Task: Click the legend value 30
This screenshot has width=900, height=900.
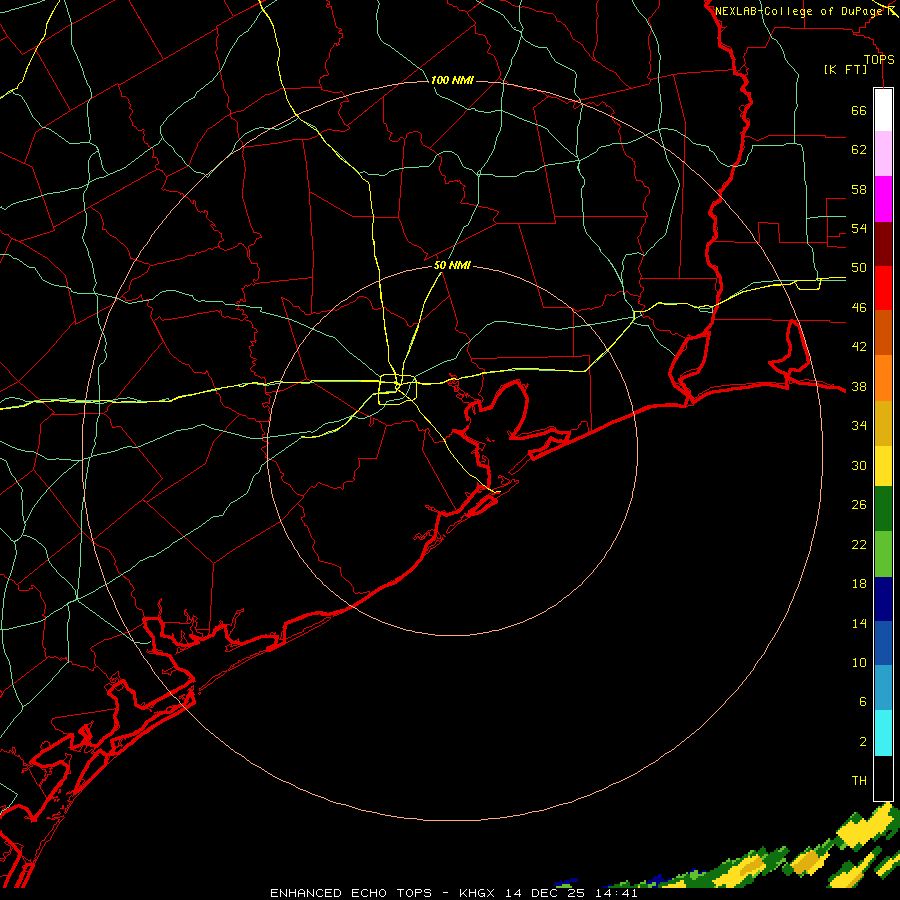Action: [859, 465]
